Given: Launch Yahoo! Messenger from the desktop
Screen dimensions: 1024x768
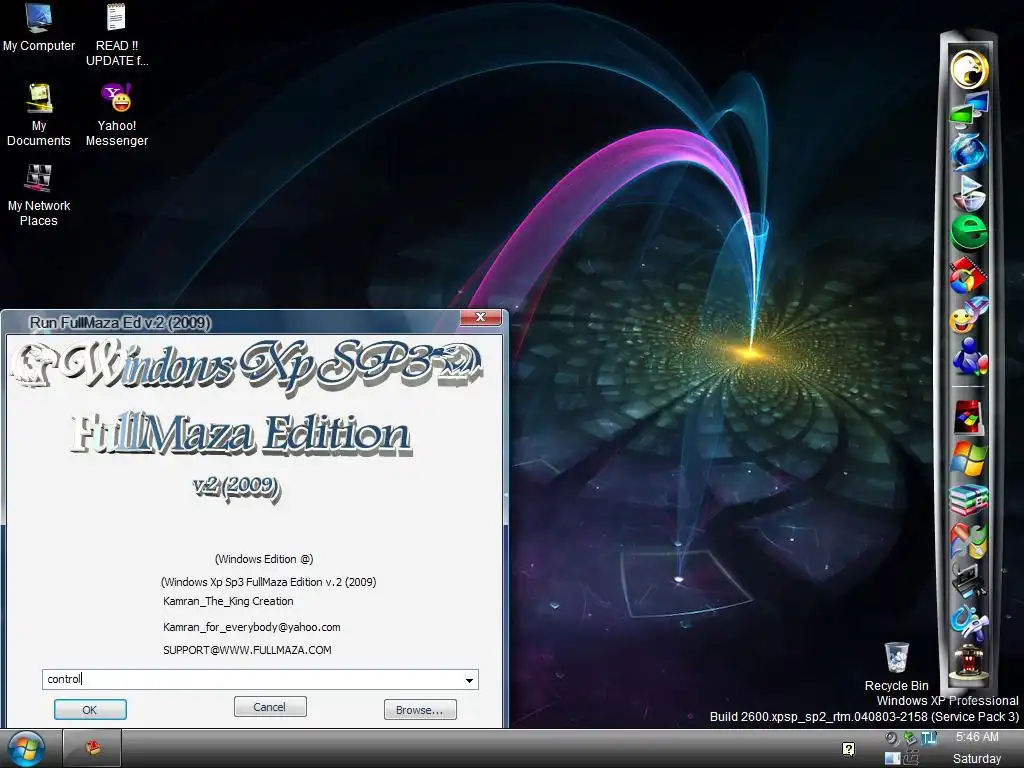Looking at the screenshot, I should [x=117, y=115].
